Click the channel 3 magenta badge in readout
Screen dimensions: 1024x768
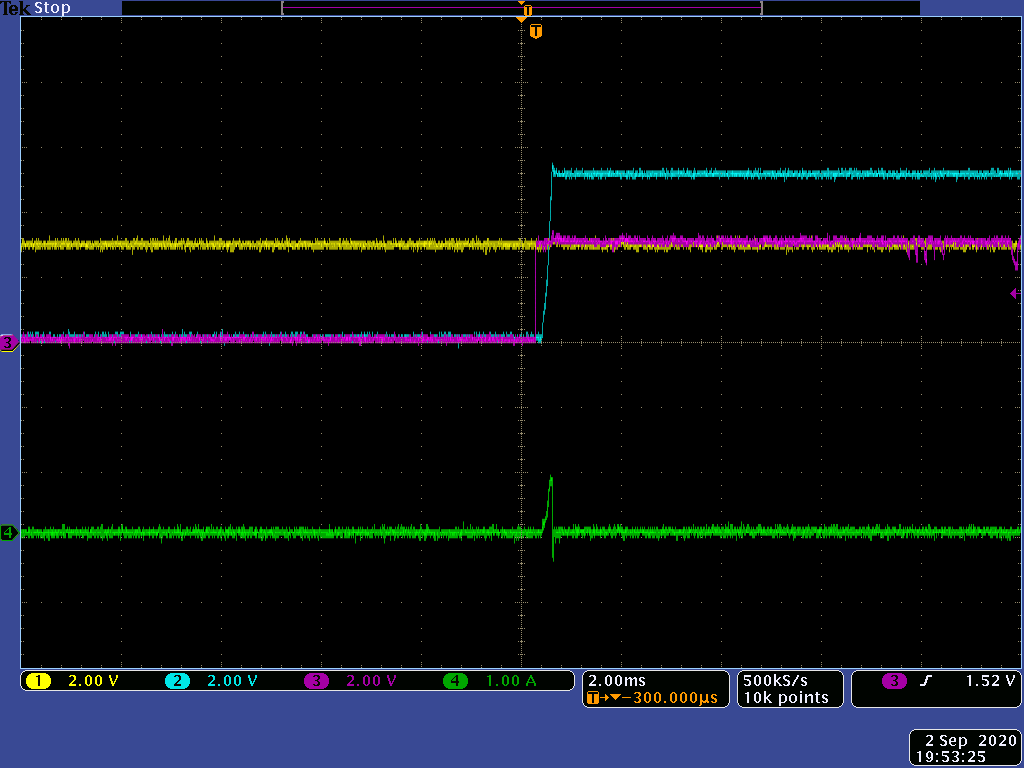[316, 681]
